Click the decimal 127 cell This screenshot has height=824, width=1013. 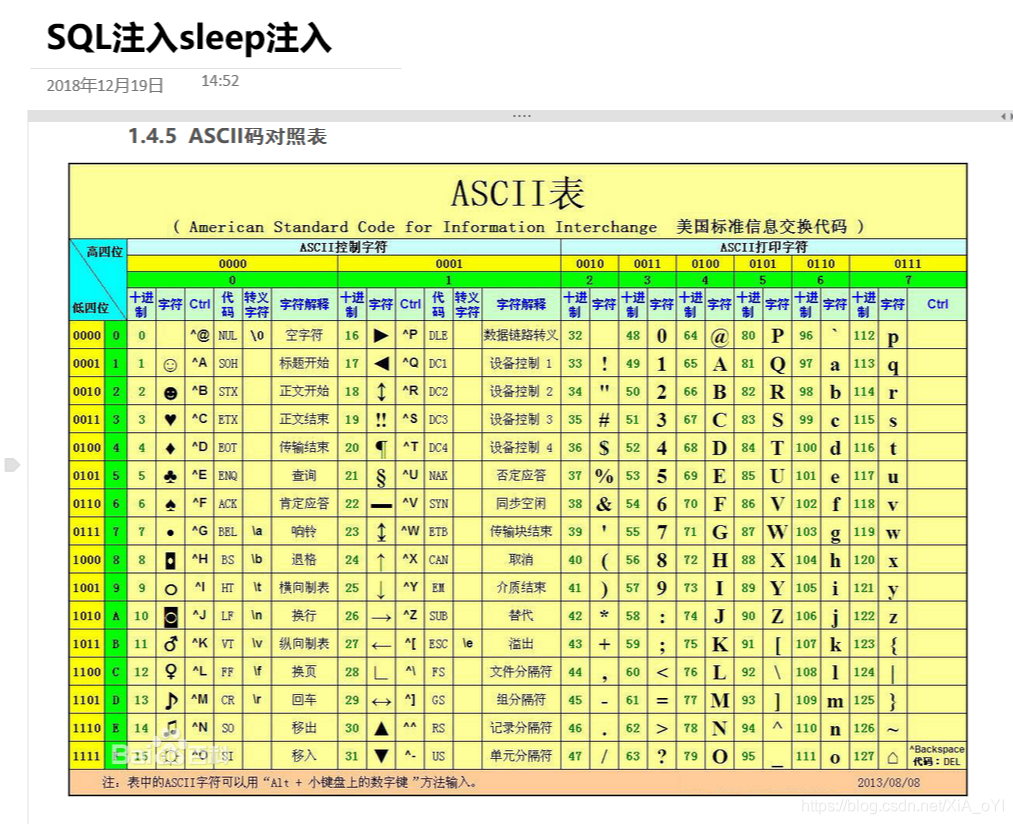[864, 756]
